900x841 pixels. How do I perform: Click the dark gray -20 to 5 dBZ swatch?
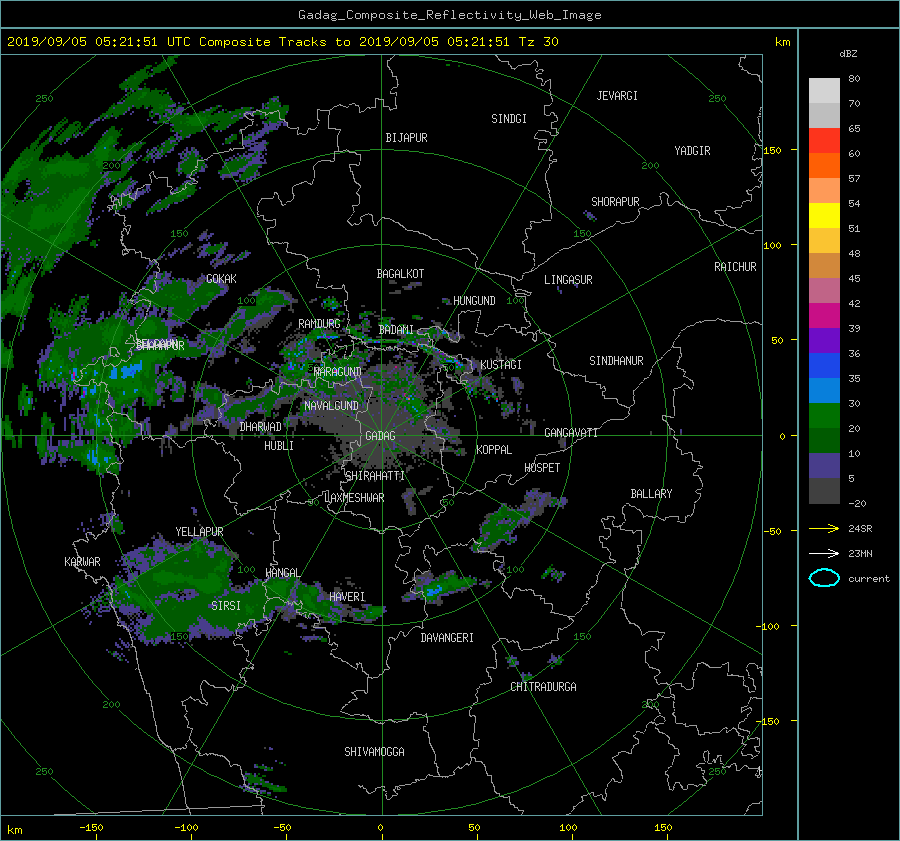(x=824, y=491)
